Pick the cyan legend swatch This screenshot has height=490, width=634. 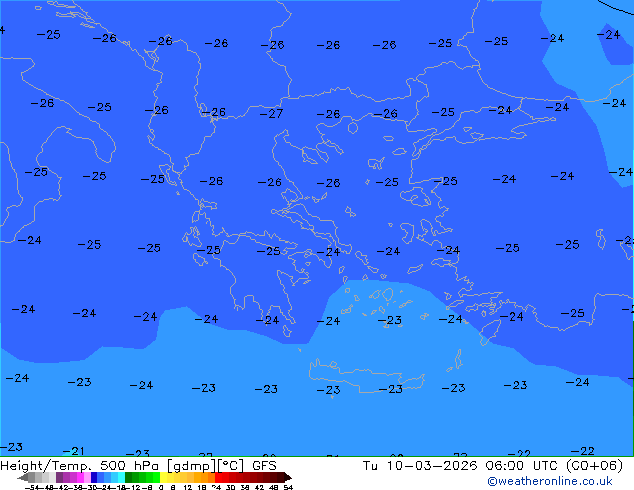pyautogui.click(x=121, y=477)
